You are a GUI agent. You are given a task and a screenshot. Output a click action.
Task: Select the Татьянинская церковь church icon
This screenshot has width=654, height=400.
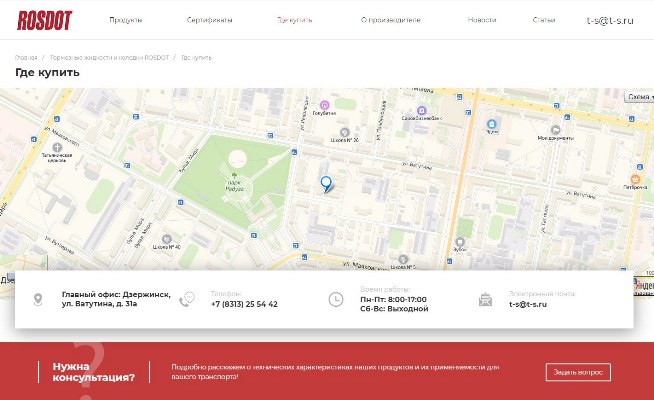(57, 147)
